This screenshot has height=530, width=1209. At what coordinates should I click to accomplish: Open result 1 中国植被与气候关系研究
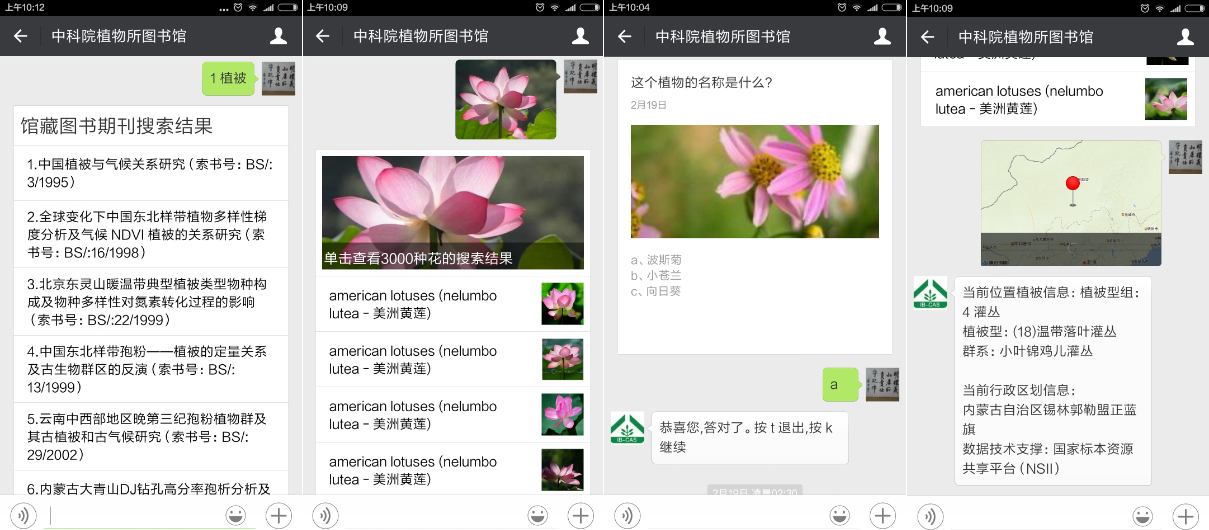[151, 173]
